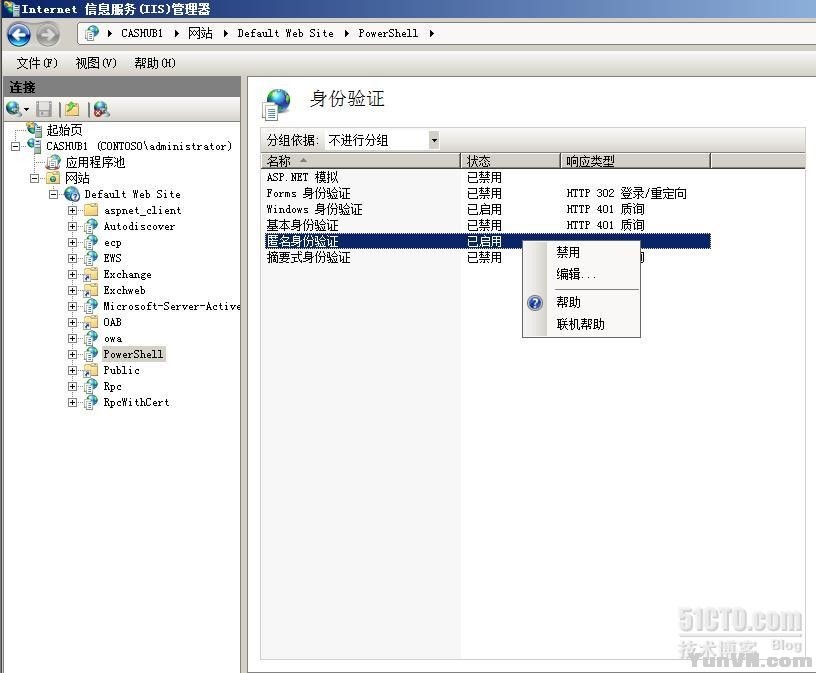Open the 帮助(H) menu
Screen dimensions: 816x673
point(155,63)
